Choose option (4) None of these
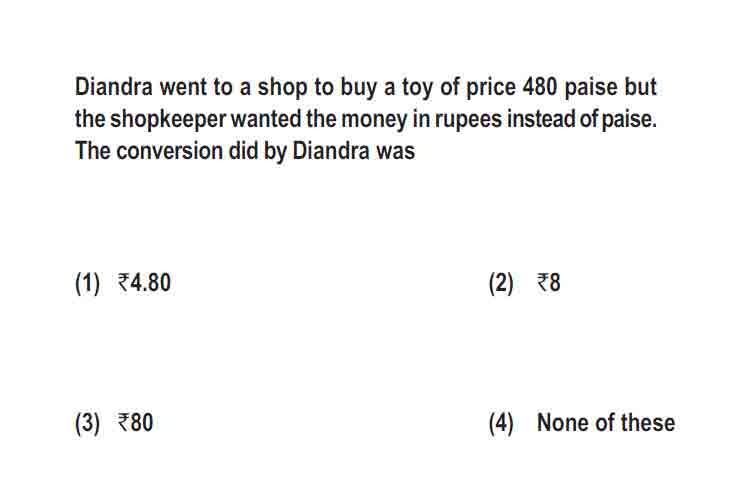The height and width of the screenshot is (500, 750). pos(582,423)
